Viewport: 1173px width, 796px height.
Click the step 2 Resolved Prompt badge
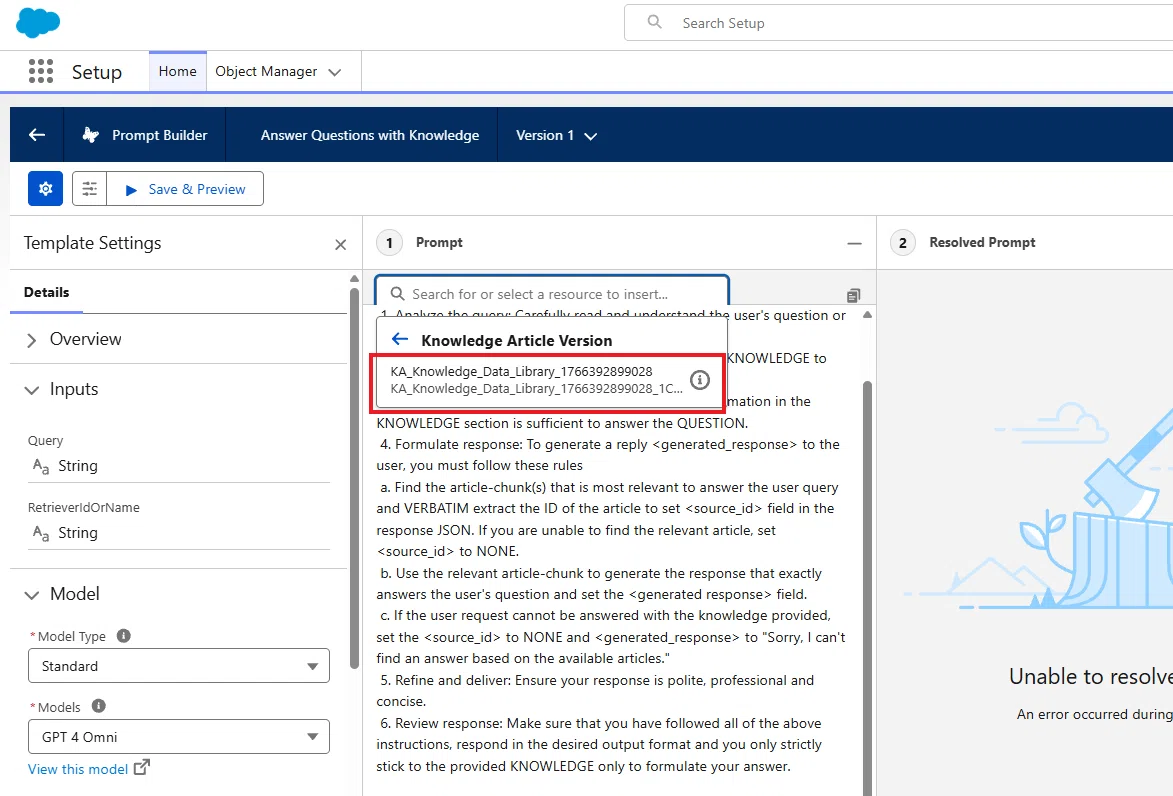(x=903, y=242)
